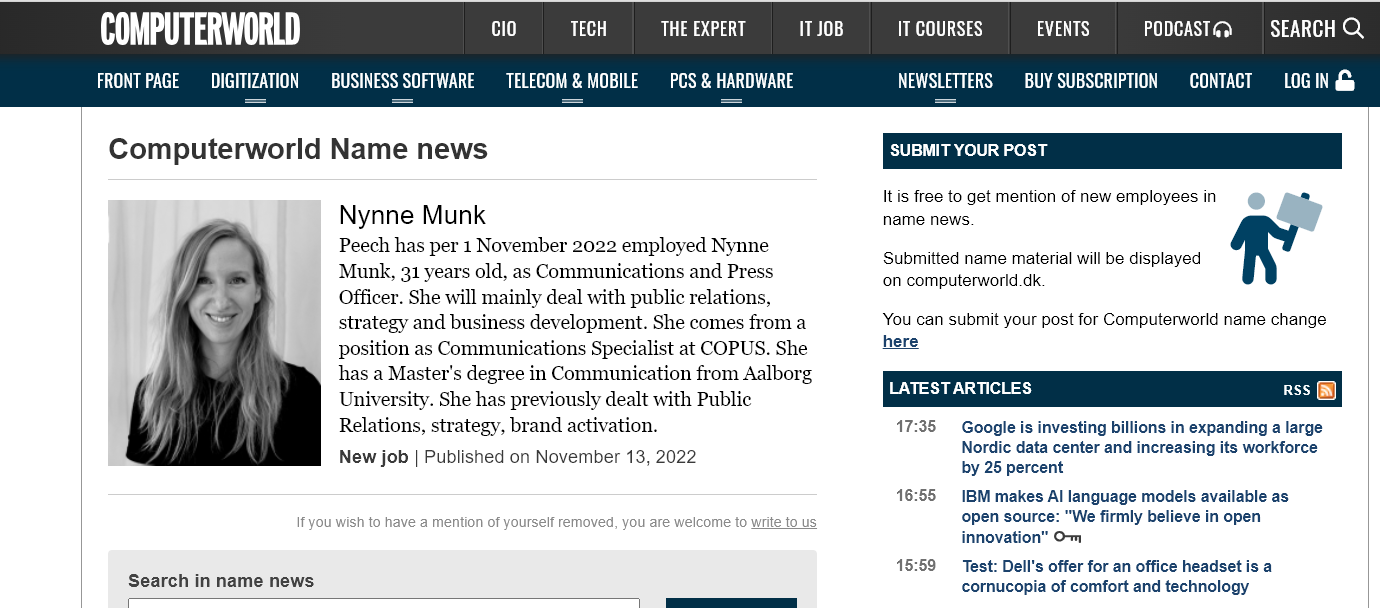The width and height of the screenshot is (1380, 608).
Task: Expand the Newsletters menu
Action: click(945, 82)
